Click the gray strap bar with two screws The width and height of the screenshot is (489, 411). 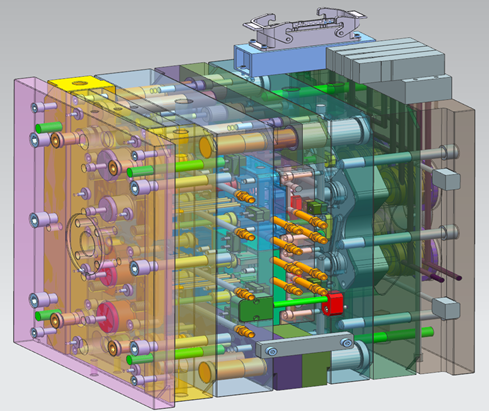coord(304,346)
